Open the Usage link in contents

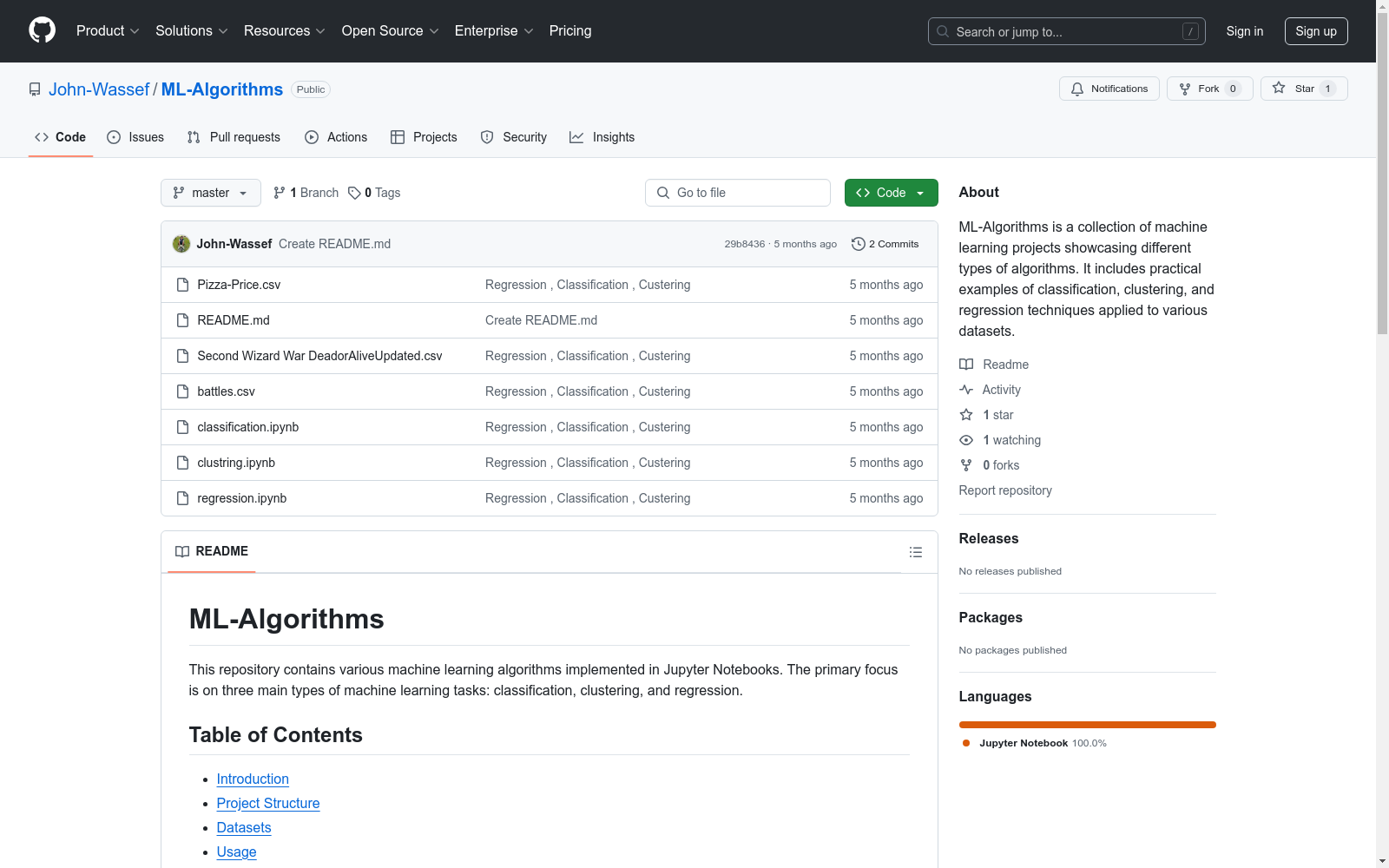(236, 852)
